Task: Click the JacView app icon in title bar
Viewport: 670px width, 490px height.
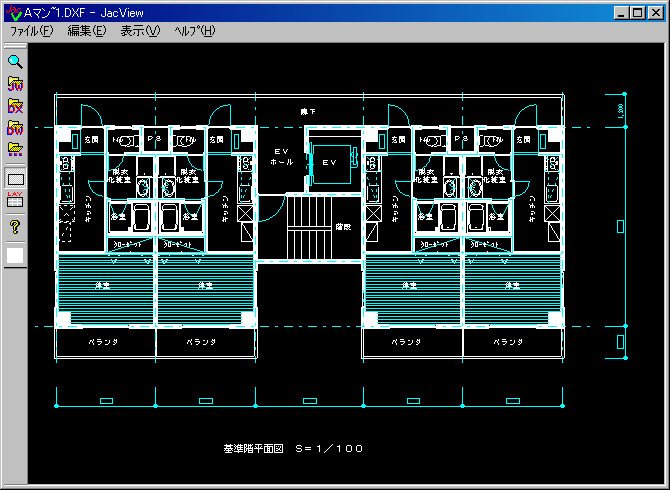Action: (12, 12)
